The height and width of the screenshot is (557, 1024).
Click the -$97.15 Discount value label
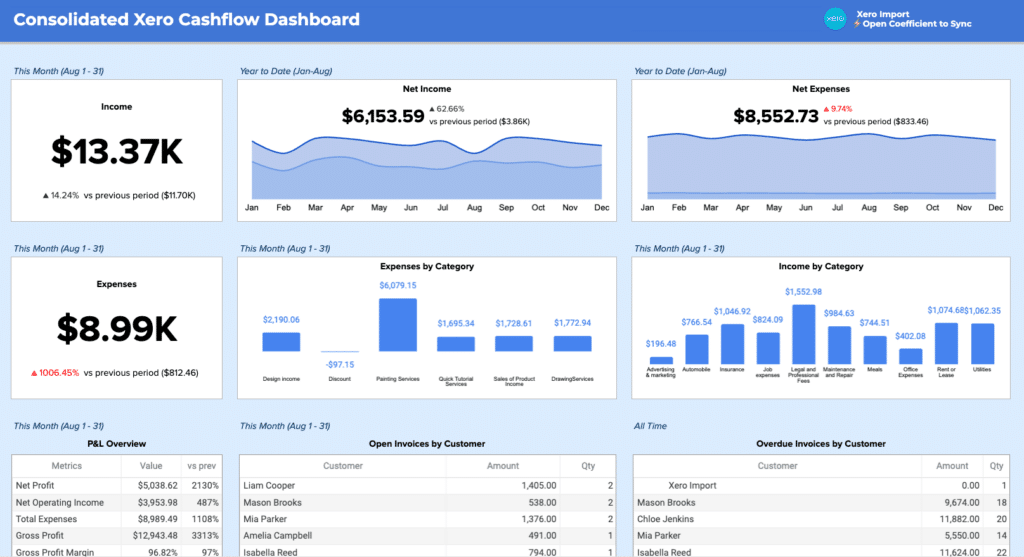click(340, 365)
